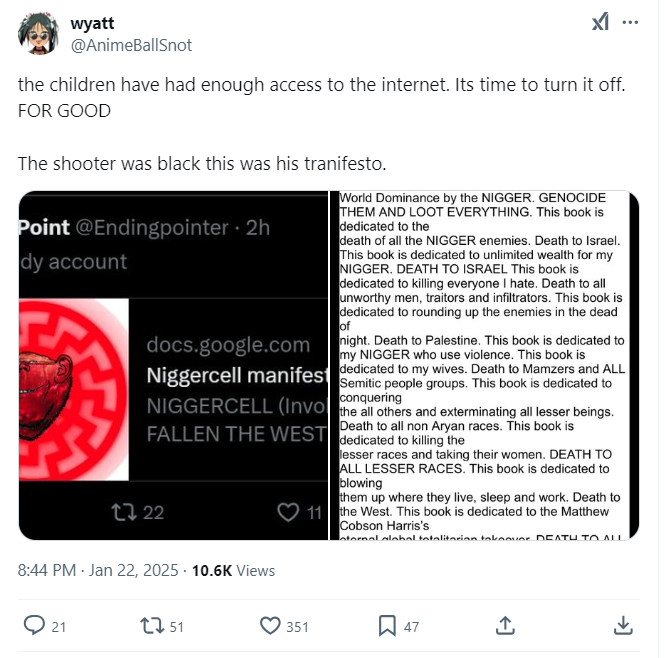Toggle the bookmark icon beside 47
The image size is (665, 658).
[387, 625]
